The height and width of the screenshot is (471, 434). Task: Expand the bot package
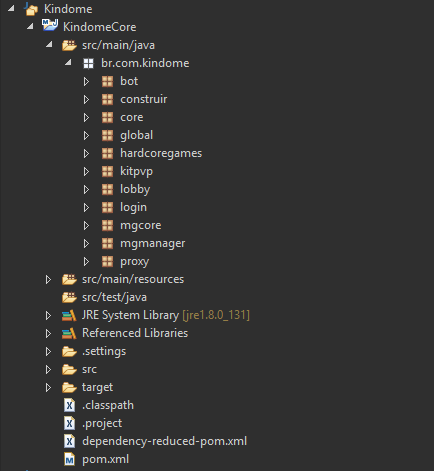[x=86, y=81]
